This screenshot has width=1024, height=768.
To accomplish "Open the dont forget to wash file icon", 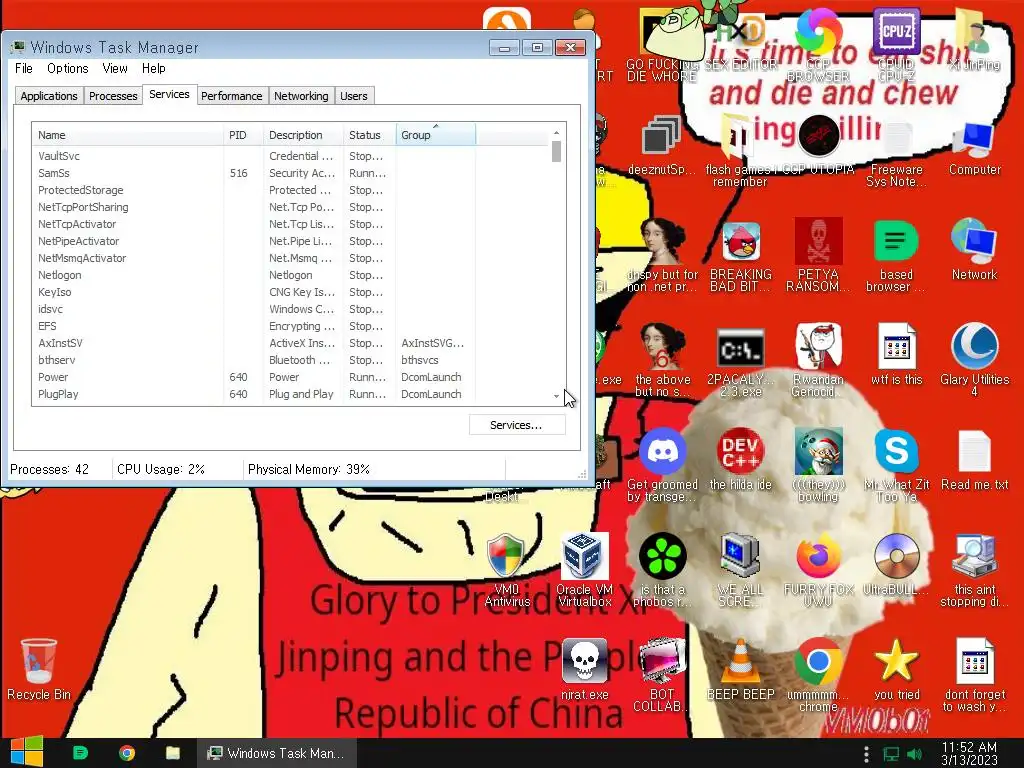I will [x=974, y=675].
